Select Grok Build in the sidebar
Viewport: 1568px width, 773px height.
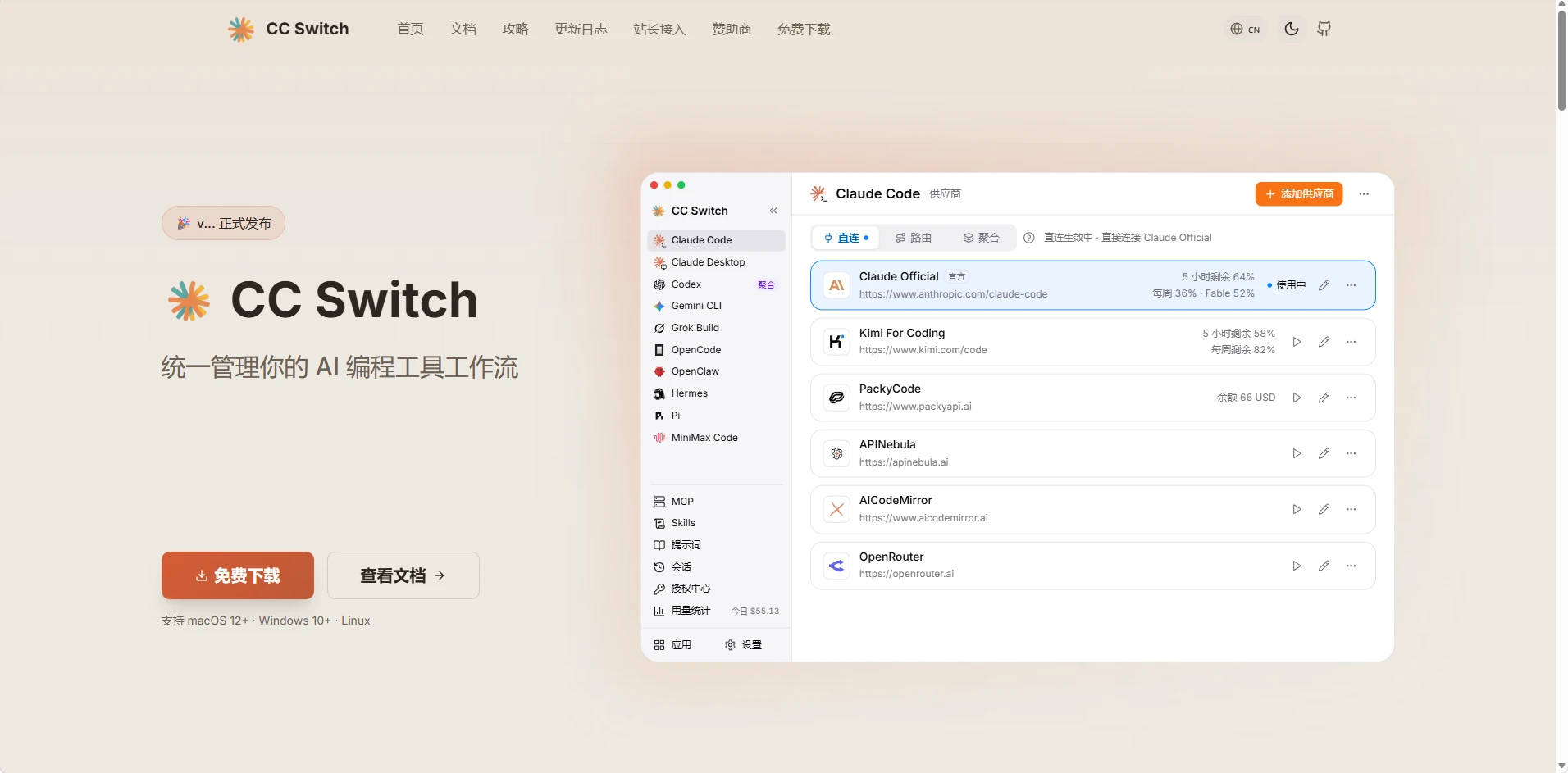716,328
